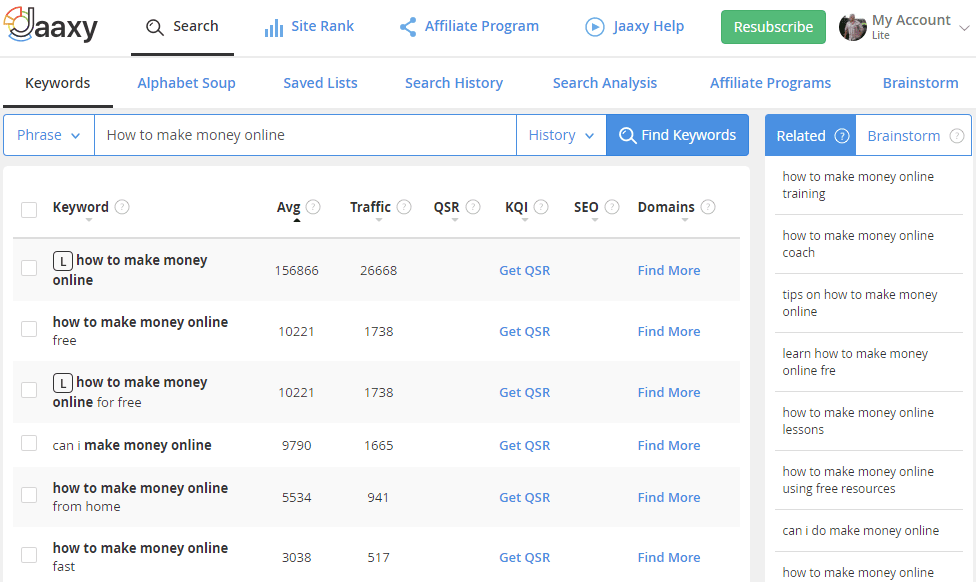Check the 'how to make money online from home' row

click(x=29, y=495)
